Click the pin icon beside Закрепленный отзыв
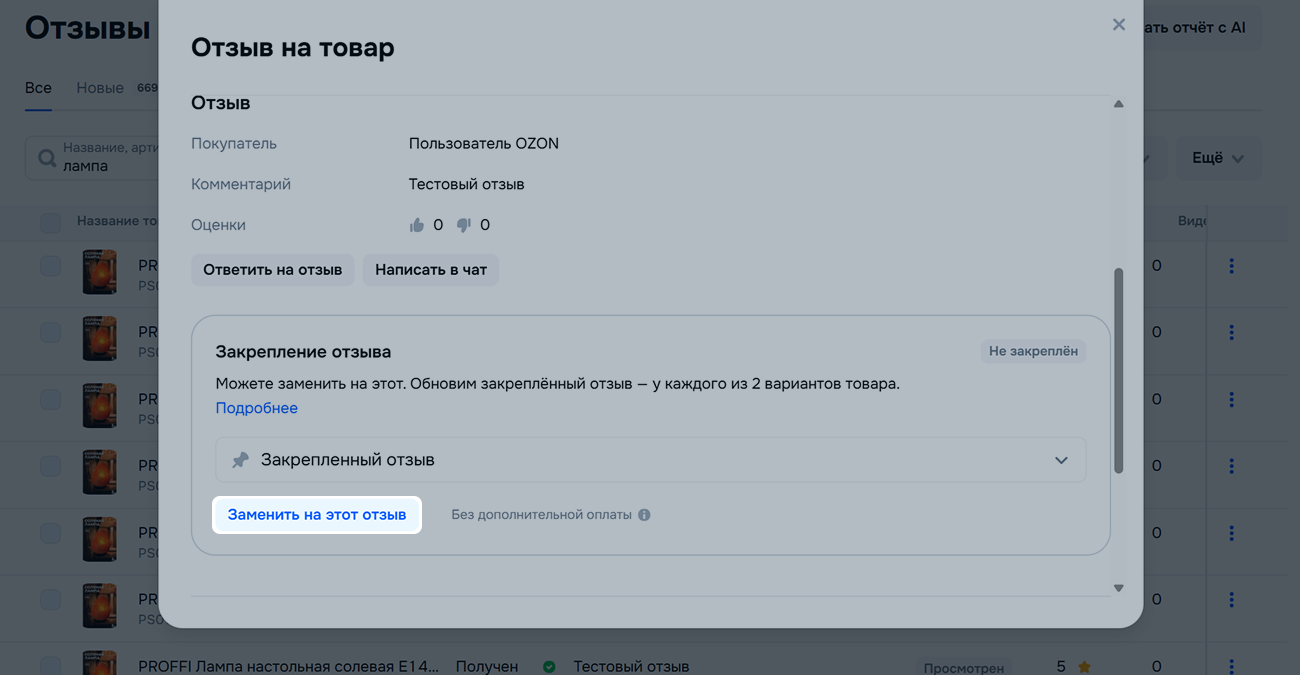 [240, 460]
